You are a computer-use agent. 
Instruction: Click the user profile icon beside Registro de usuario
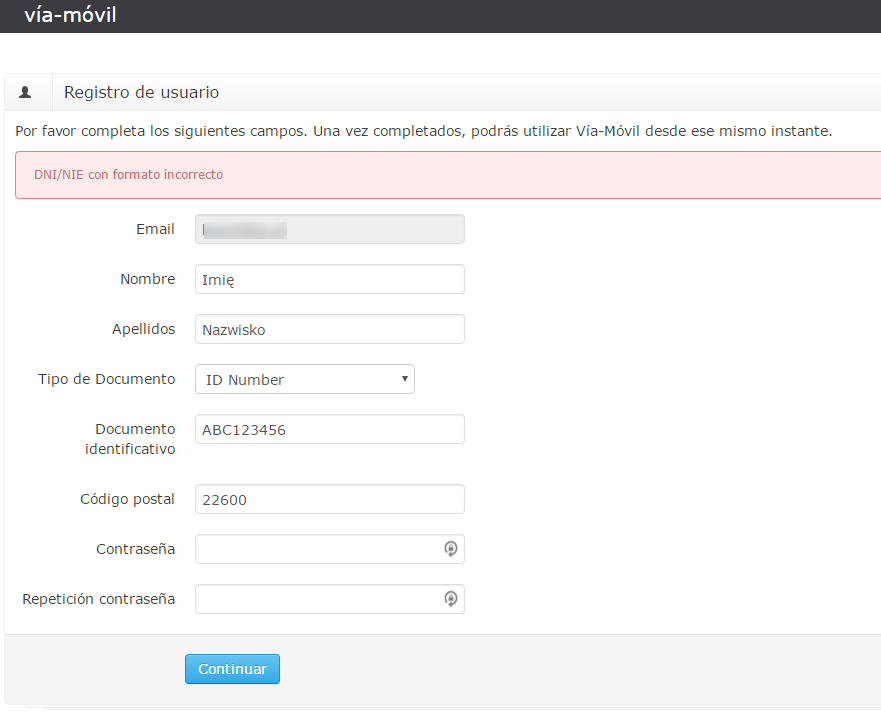point(25,92)
